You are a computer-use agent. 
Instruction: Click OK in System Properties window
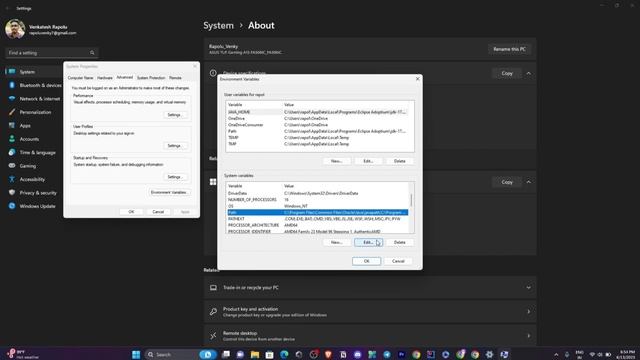point(131,212)
